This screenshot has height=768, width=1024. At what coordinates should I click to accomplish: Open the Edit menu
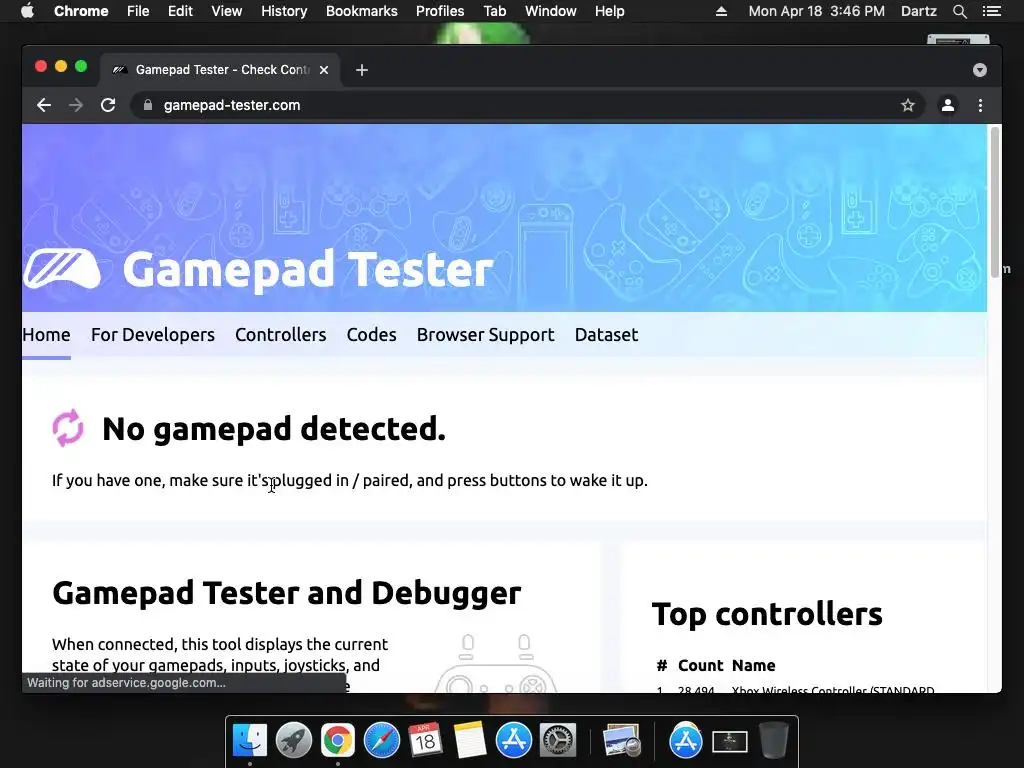(x=180, y=11)
